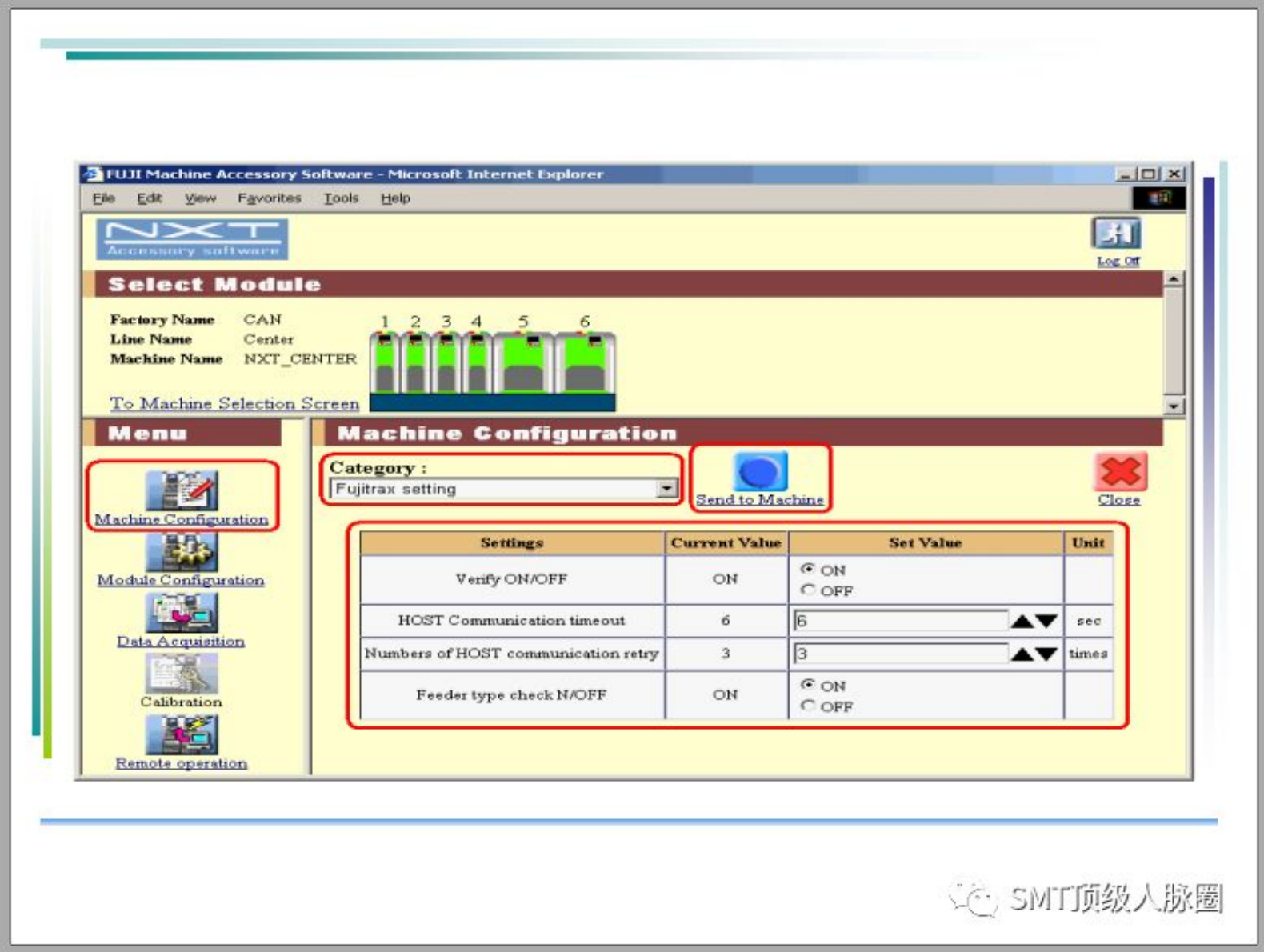
Task: Open the Data Acquisition icon
Action: pos(182,613)
